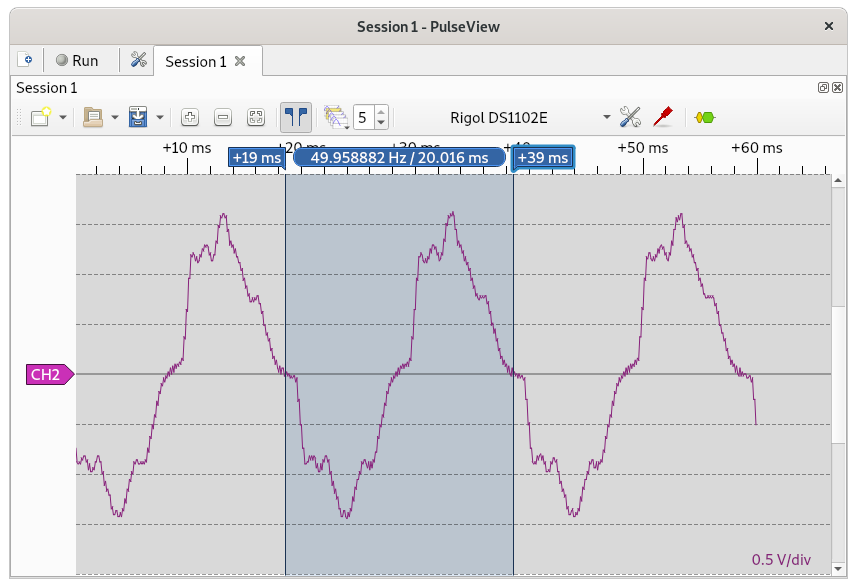Expand the save options dropdown arrow
The image size is (857, 588).
point(160,117)
